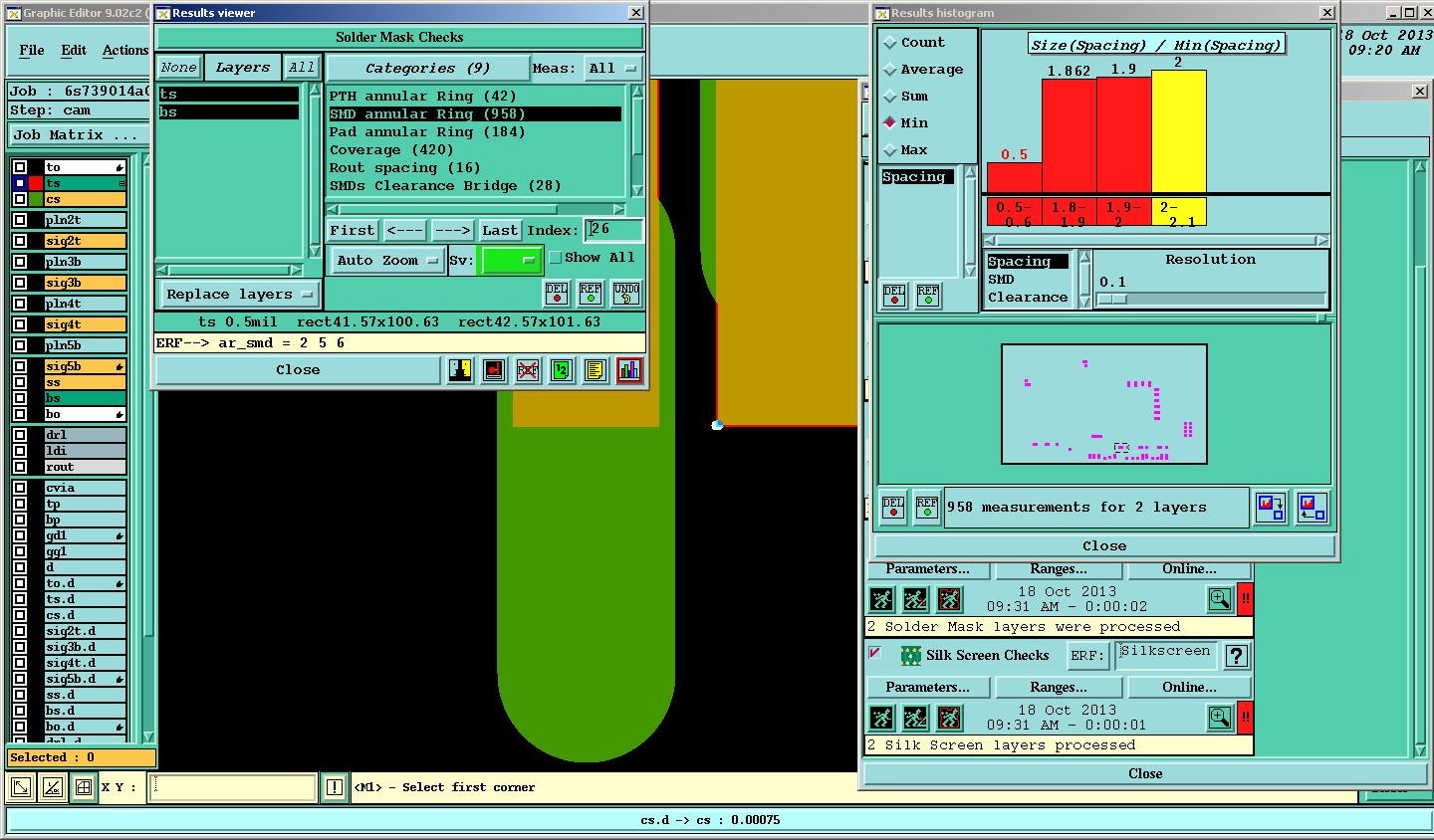
Task: Select Max radio in histogram
Action: click(890, 150)
